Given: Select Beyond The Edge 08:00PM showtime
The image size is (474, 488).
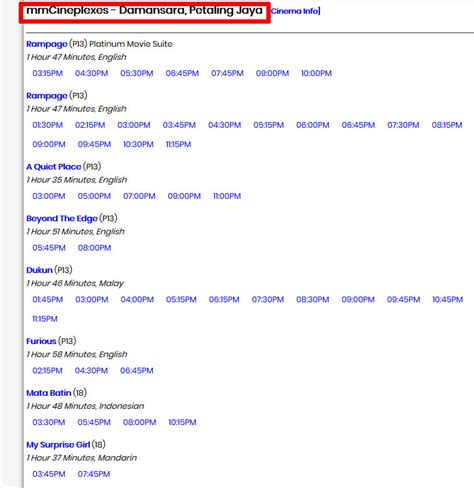Looking at the screenshot, I should [x=94, y=248].
